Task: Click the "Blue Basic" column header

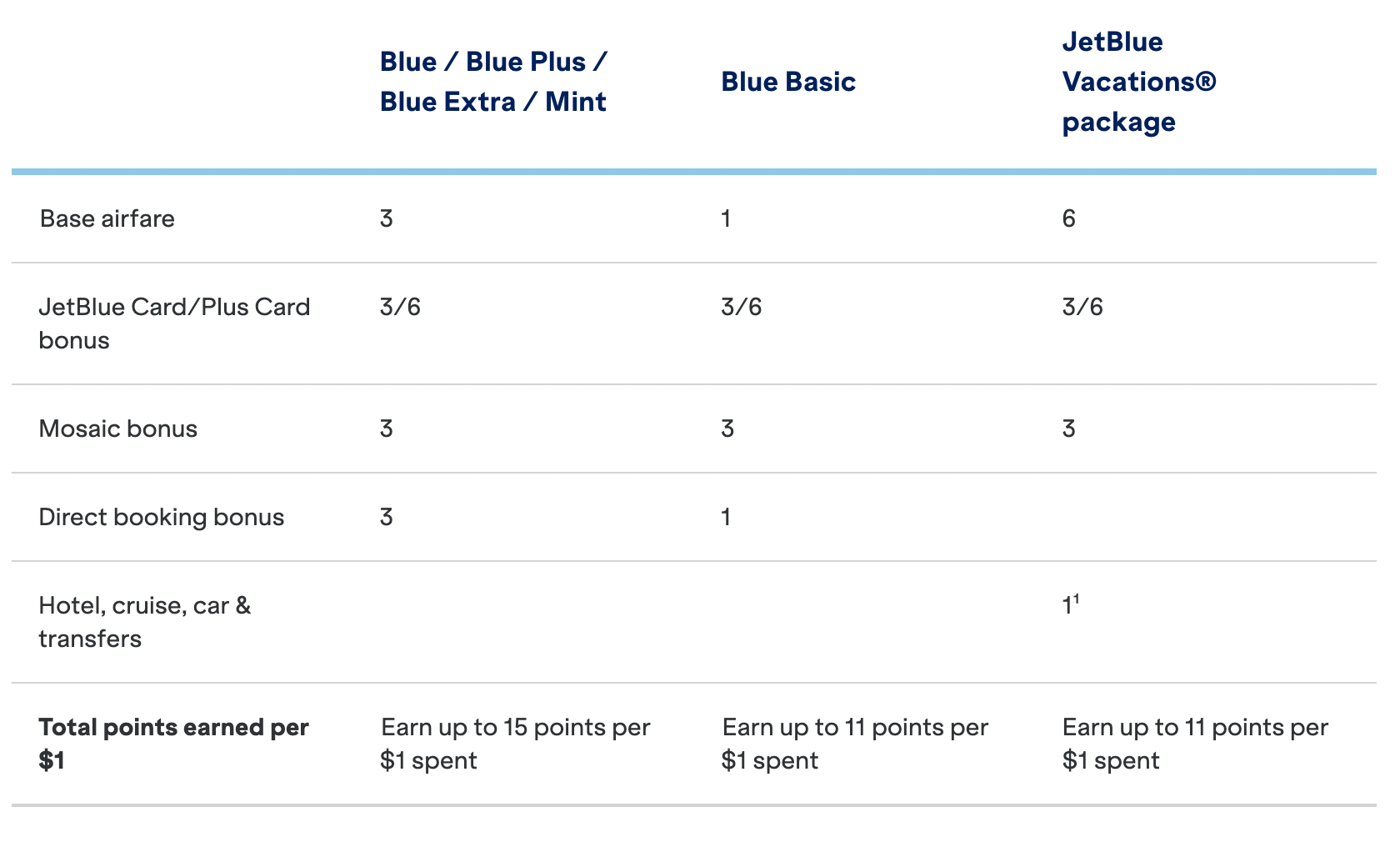Action: click(787, 82)
